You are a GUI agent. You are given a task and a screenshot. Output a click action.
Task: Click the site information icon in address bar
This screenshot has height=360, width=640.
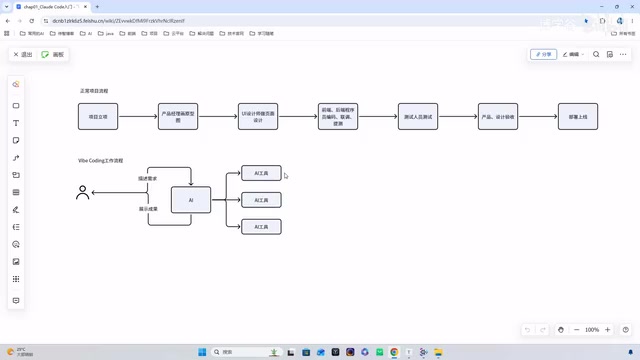46,21
